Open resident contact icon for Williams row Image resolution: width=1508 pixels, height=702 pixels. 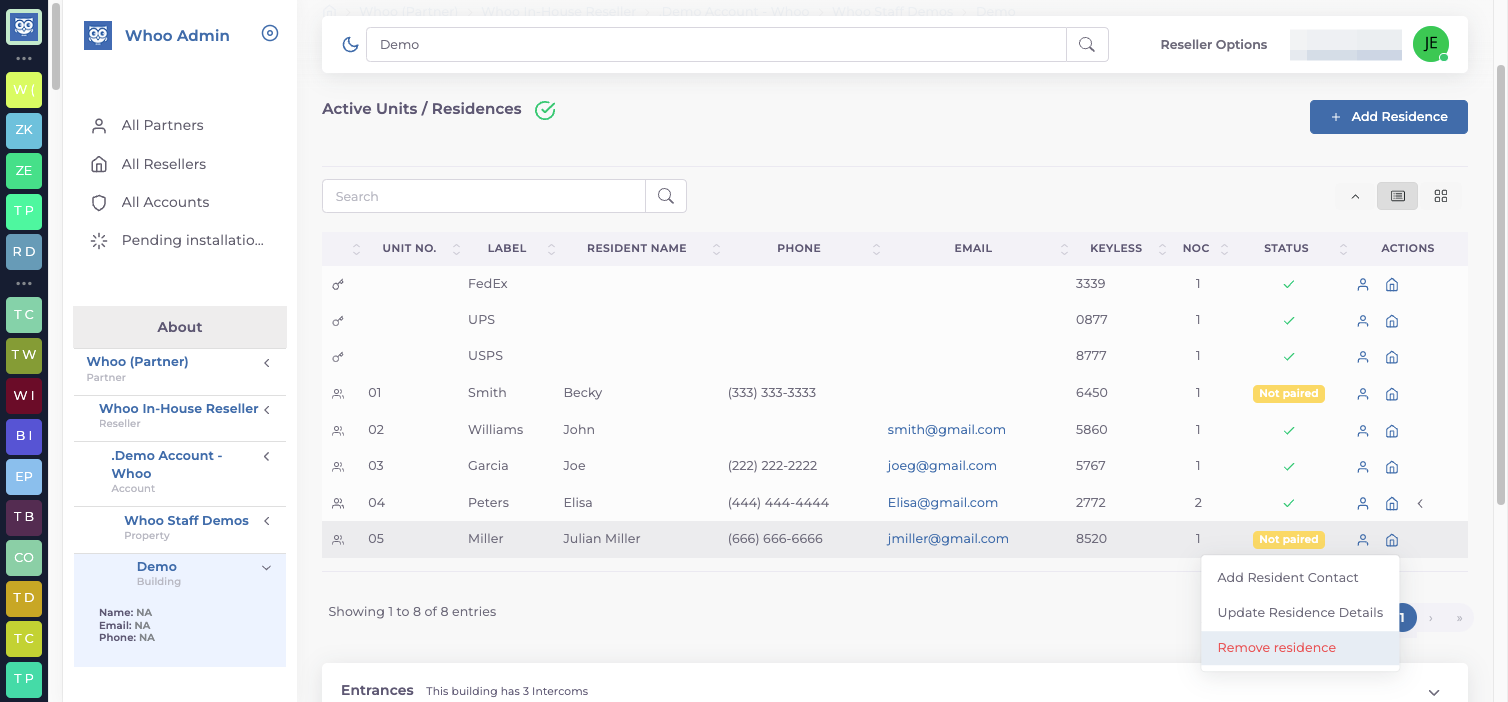click(x=1362, y=431)
